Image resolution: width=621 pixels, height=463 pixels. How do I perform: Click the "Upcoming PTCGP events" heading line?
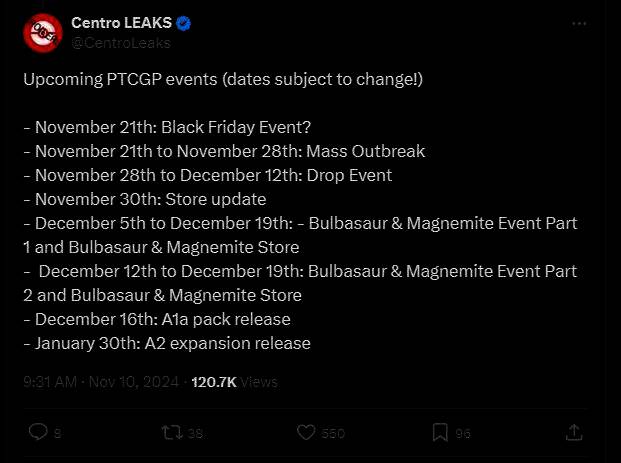tap(223, 79)
